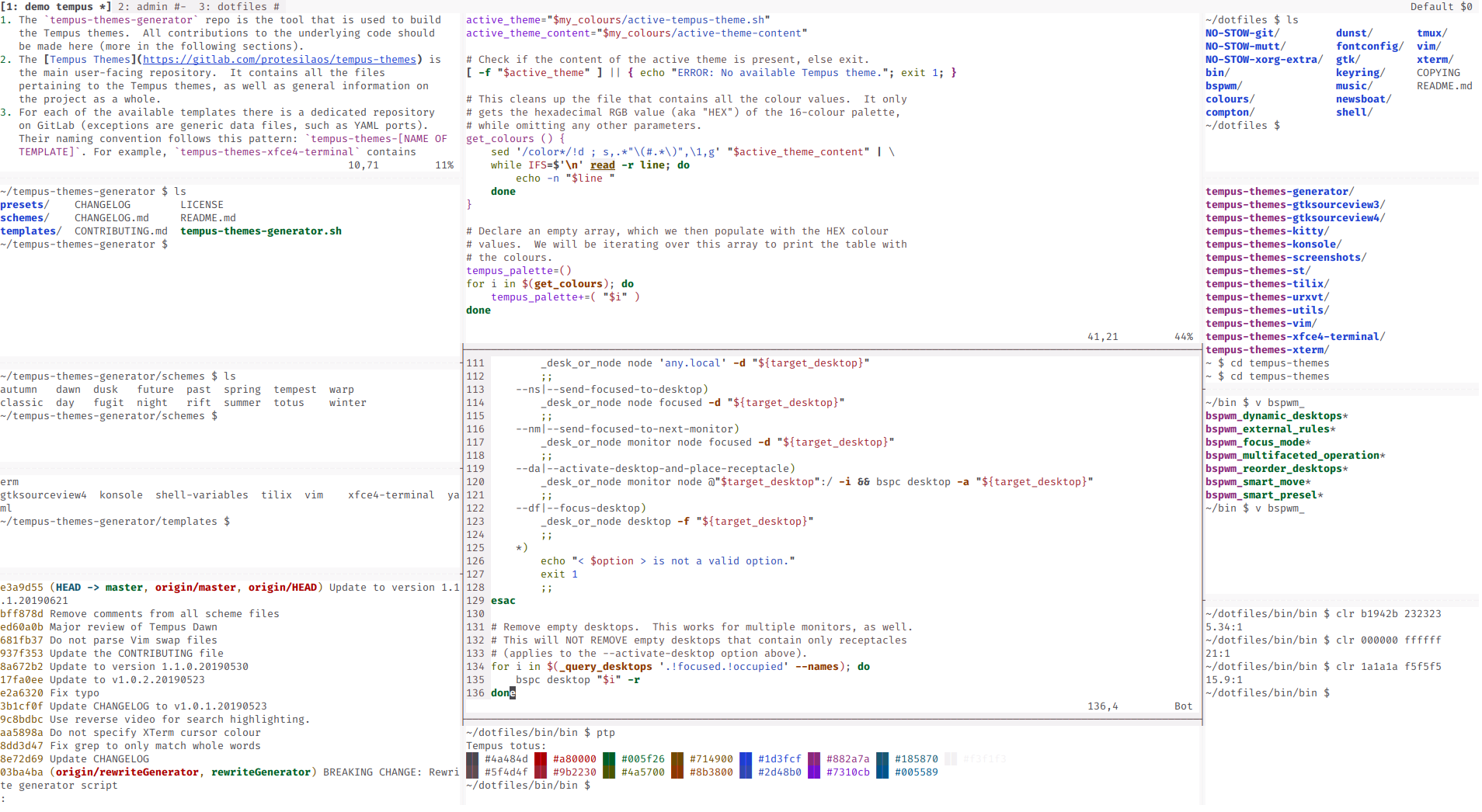Click the tempus-themes-generator.sh file name
Viewport: 1482px width, 812px height.
click(261, 231)
